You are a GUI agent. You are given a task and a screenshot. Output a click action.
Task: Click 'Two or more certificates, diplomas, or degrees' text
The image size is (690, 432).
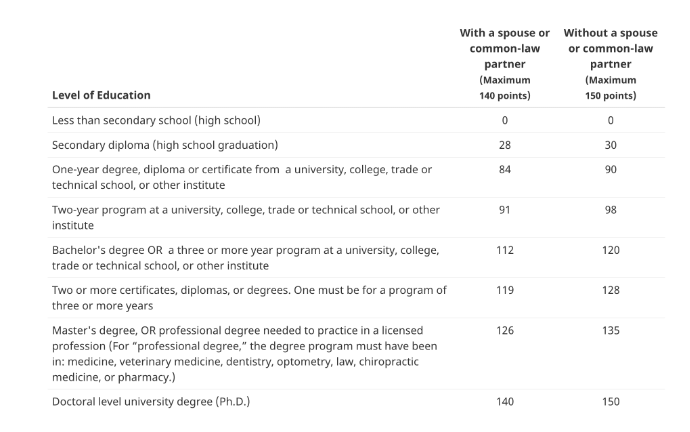point(249,298)
